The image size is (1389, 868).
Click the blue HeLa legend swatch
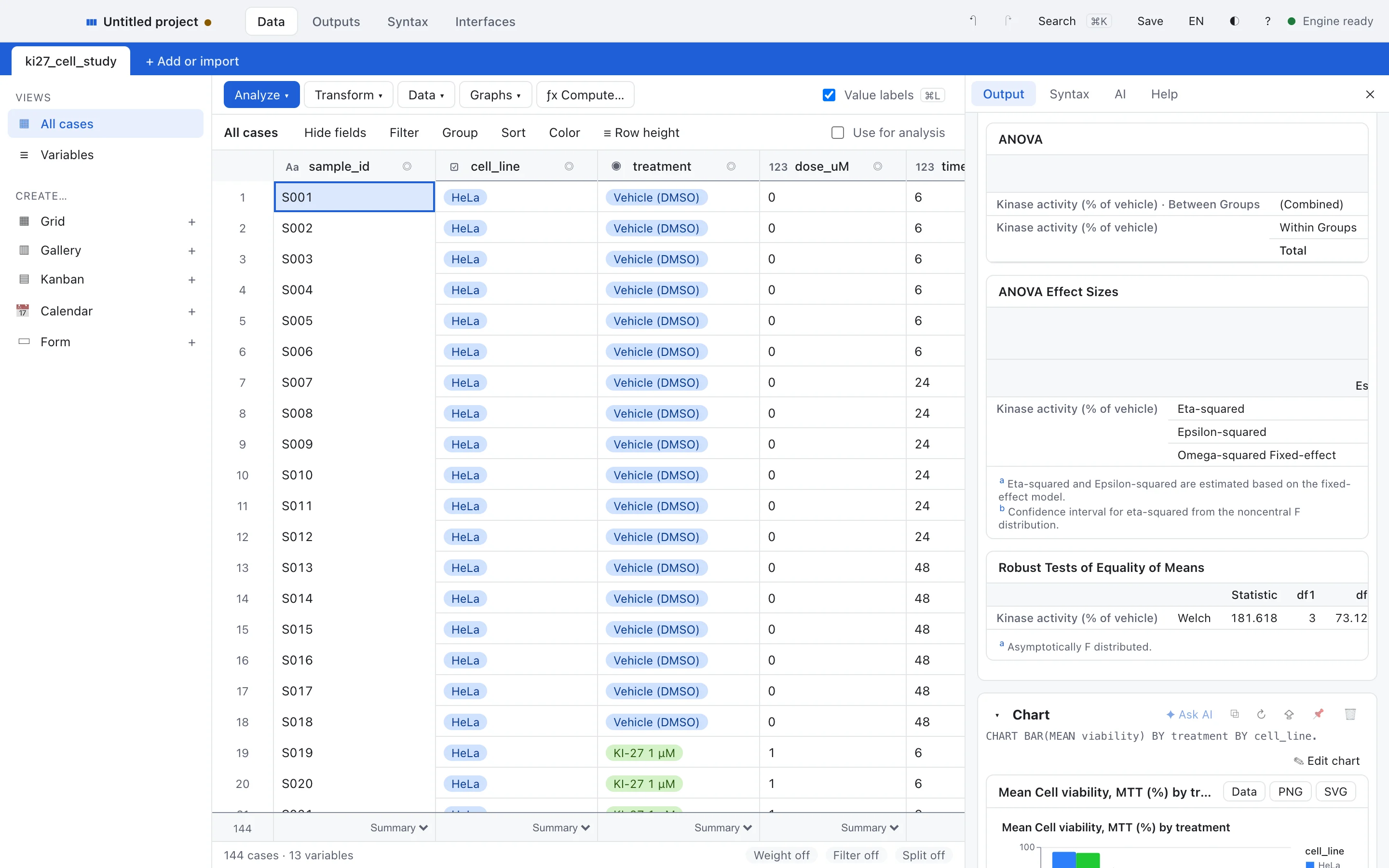[1310, 864]
